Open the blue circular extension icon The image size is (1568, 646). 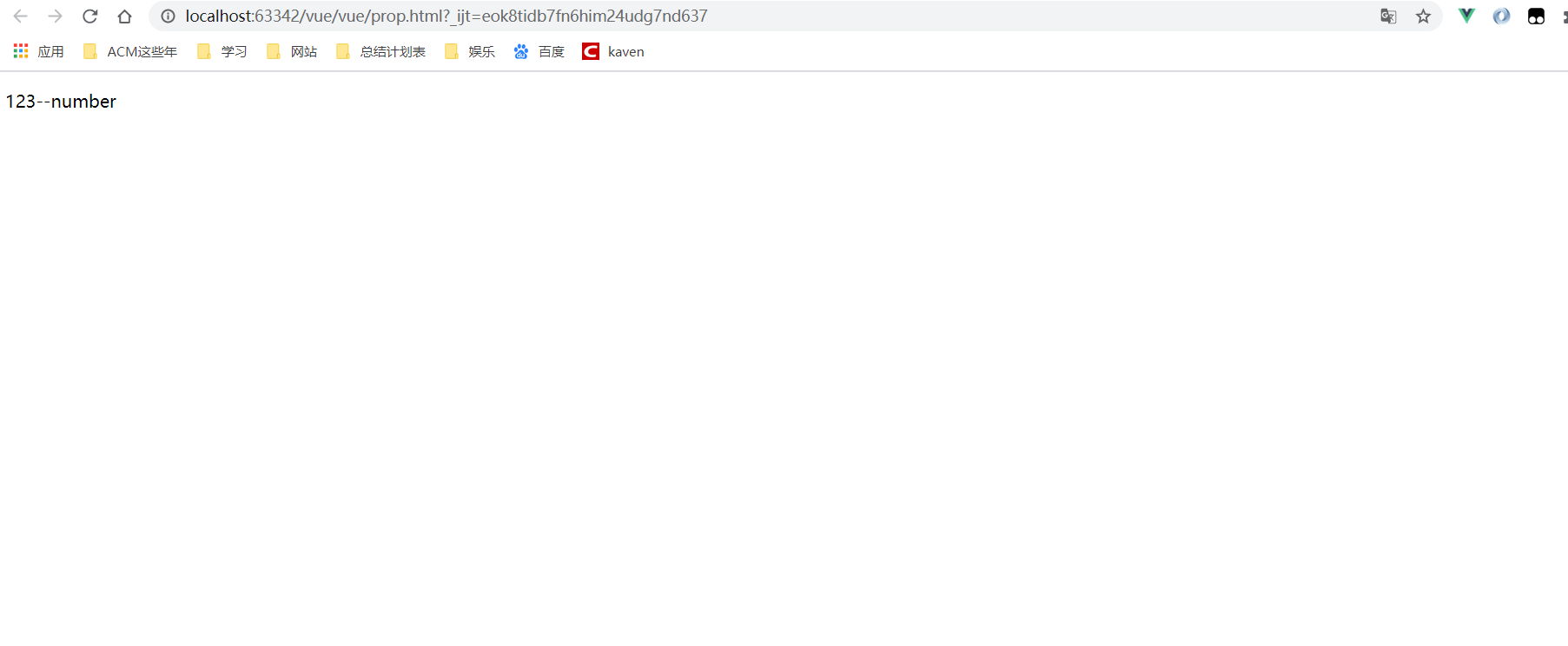point(1501,16)
